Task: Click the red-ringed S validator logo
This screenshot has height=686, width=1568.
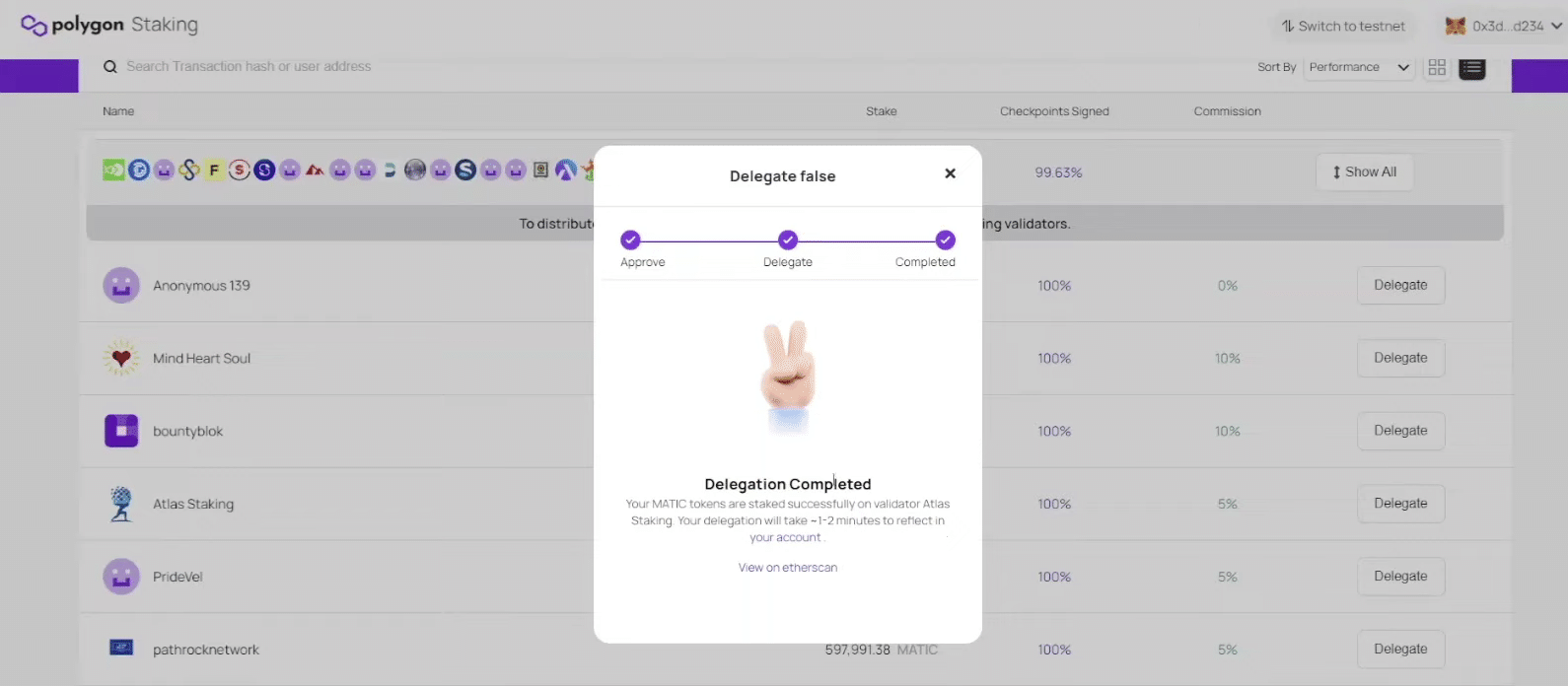Action: 239,171
